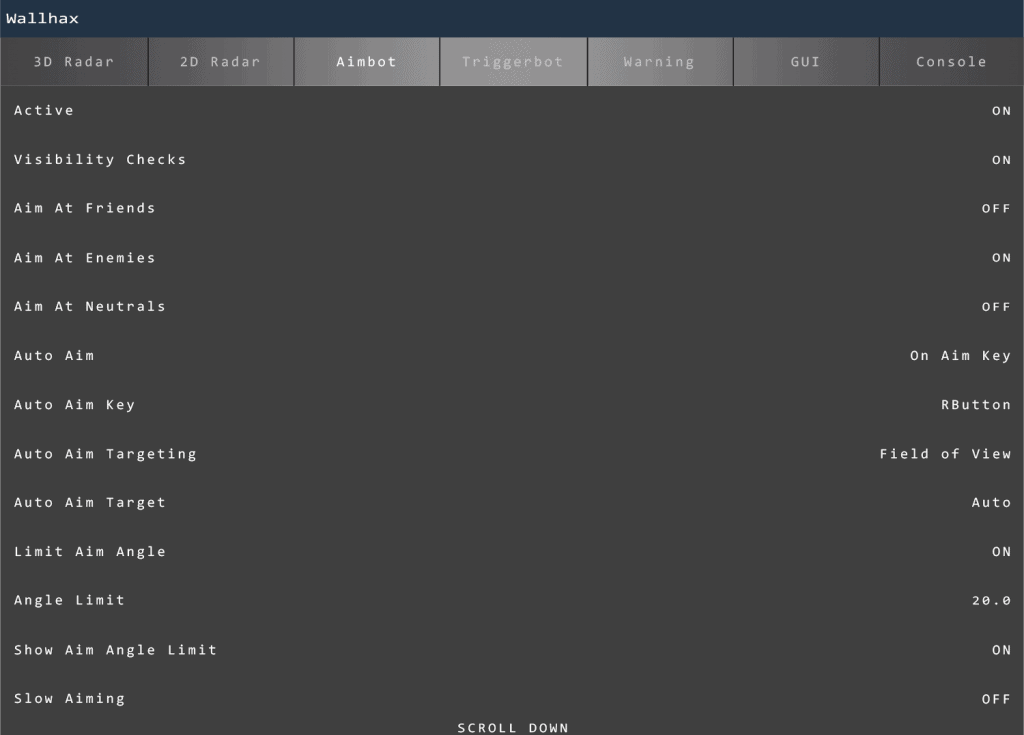Click the Auto Aim Target 'Auto' value

tap(991, 503)
